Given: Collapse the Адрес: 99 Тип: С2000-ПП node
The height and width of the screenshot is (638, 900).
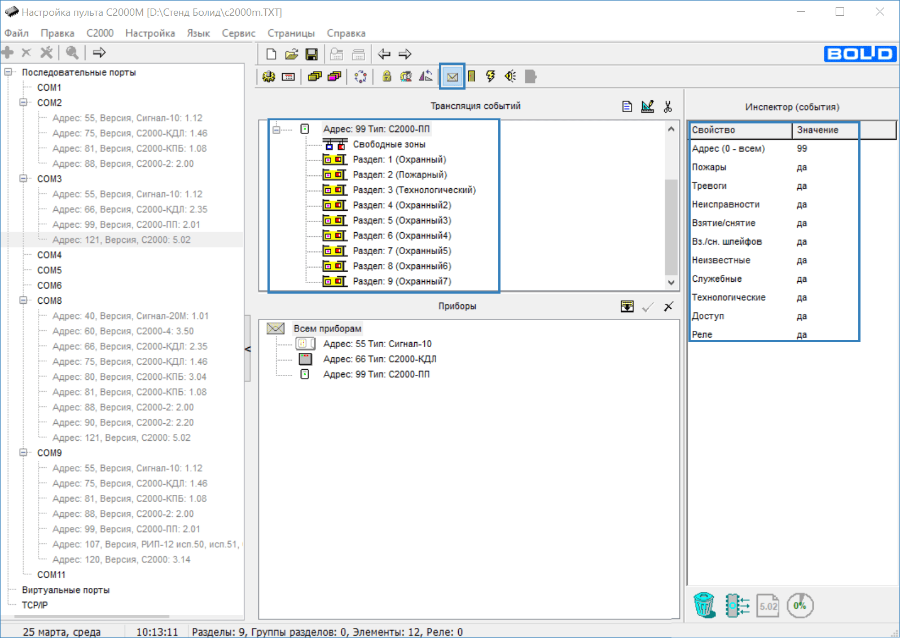Looking at the screenshot, I should 276,129.
